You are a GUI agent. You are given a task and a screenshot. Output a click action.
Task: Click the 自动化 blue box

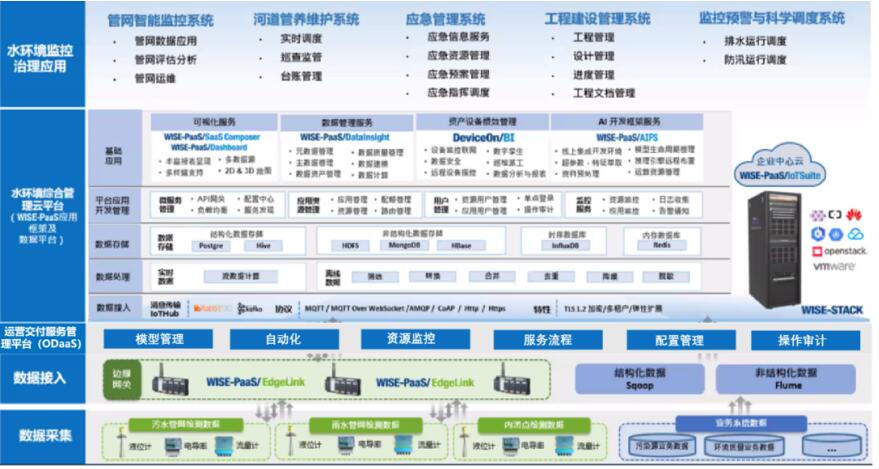tap(284, 339)
